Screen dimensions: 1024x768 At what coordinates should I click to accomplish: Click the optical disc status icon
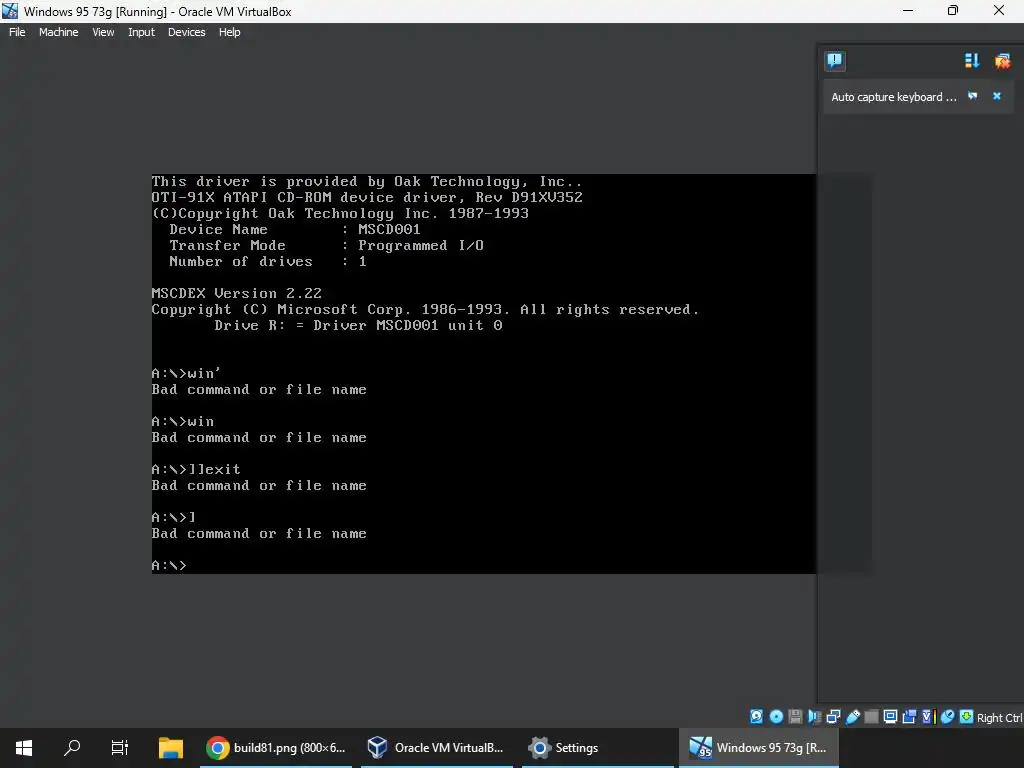pyautogui.click(x=776, y=716)
